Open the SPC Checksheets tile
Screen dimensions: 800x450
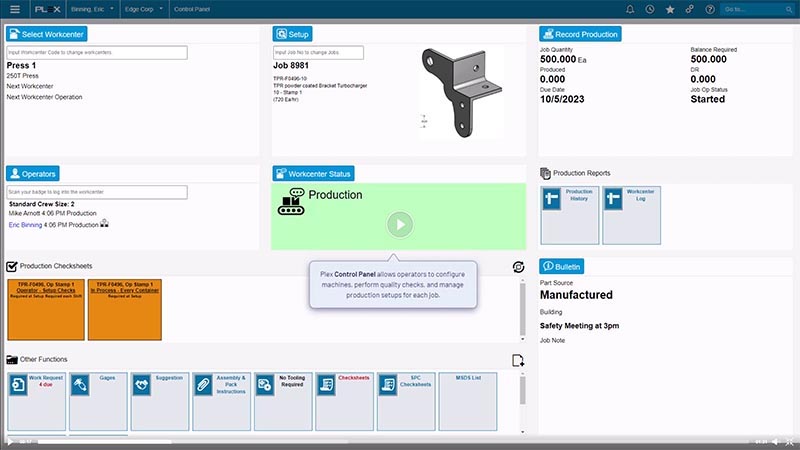[x=407, y=400]
